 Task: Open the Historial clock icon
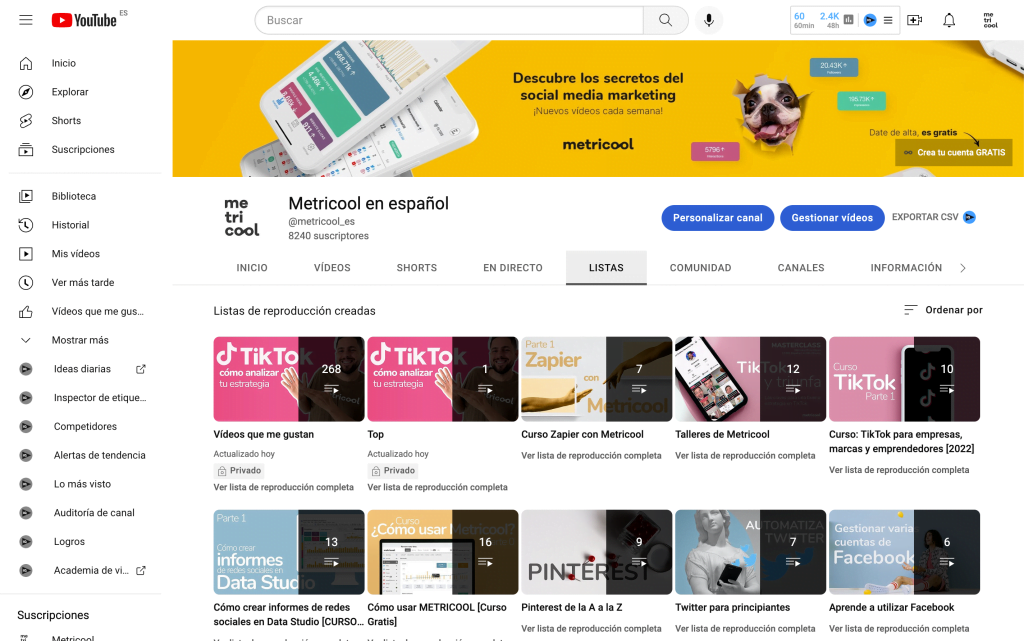coord(25,225)
